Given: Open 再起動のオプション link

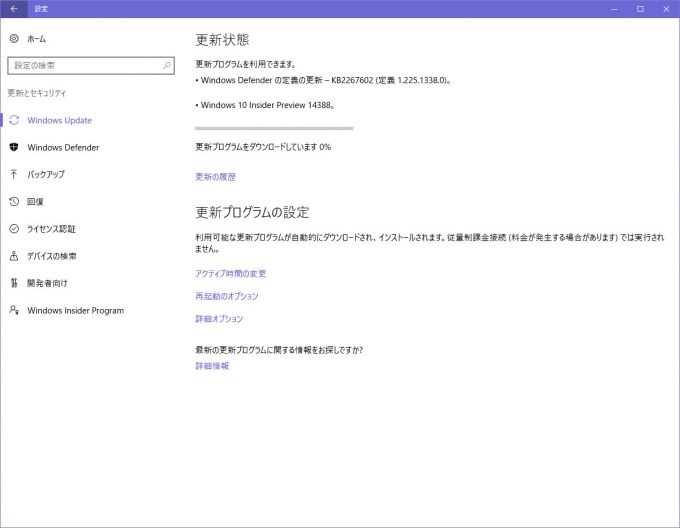Looking at the screenshot, I should coord(227,296).
